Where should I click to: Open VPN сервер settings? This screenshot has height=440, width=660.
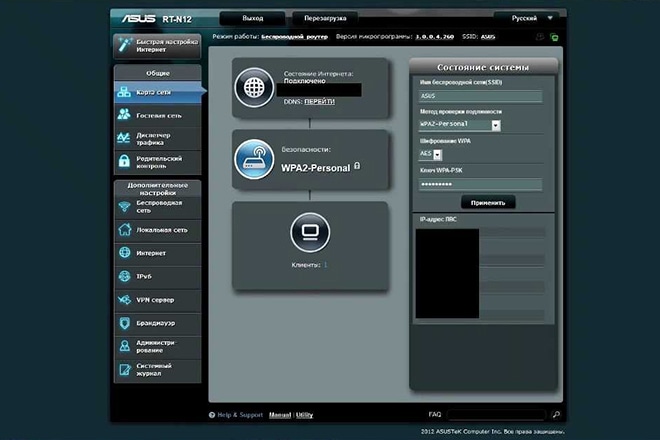point(158,299)
